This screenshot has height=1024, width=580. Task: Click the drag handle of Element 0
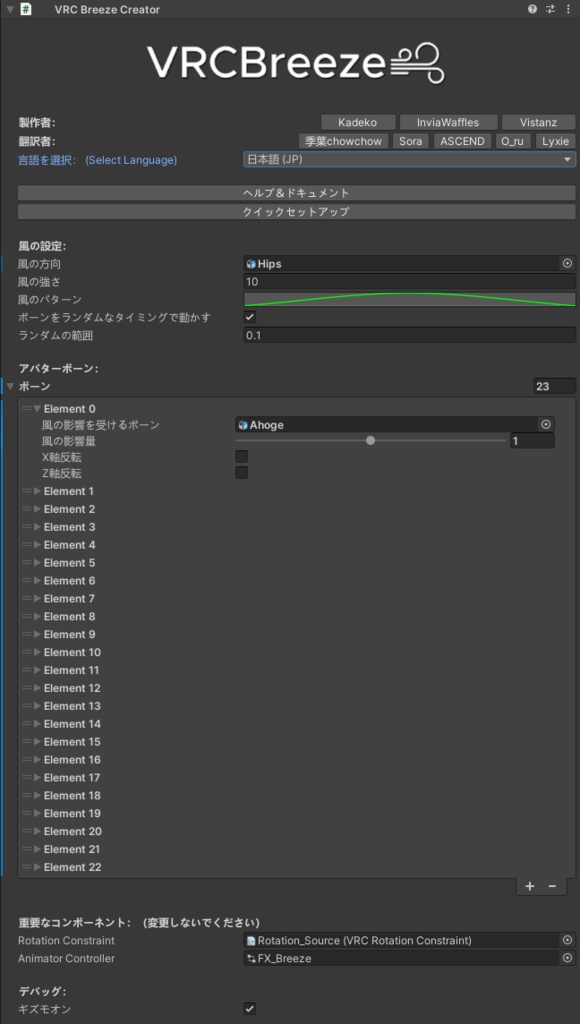tap(27, 409)
